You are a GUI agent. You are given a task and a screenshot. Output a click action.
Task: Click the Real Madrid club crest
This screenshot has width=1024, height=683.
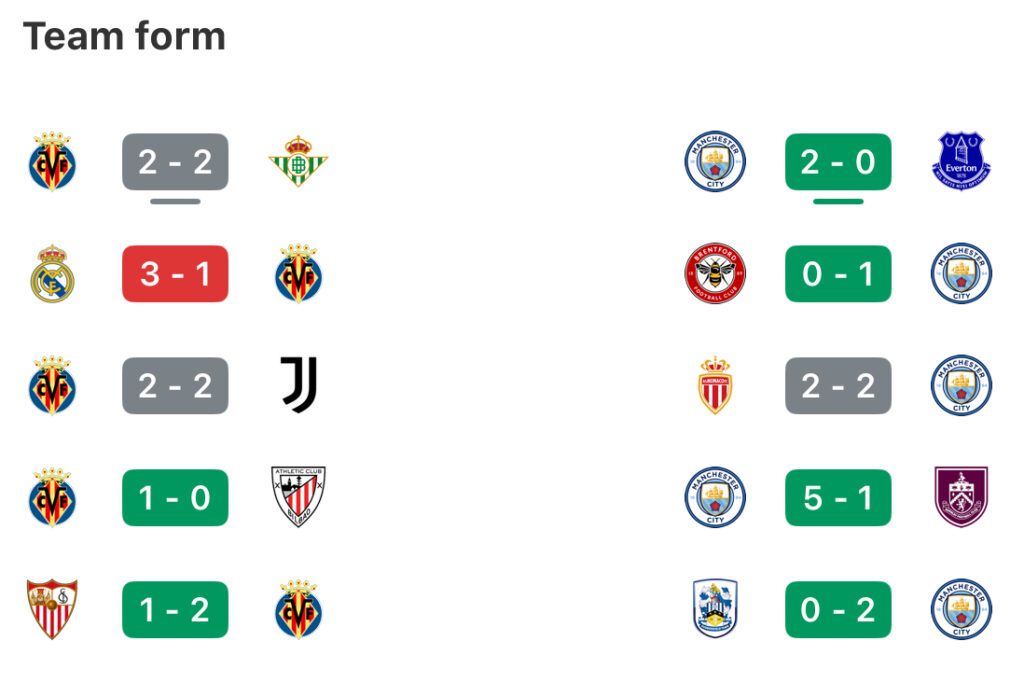(x=52, y=273)
